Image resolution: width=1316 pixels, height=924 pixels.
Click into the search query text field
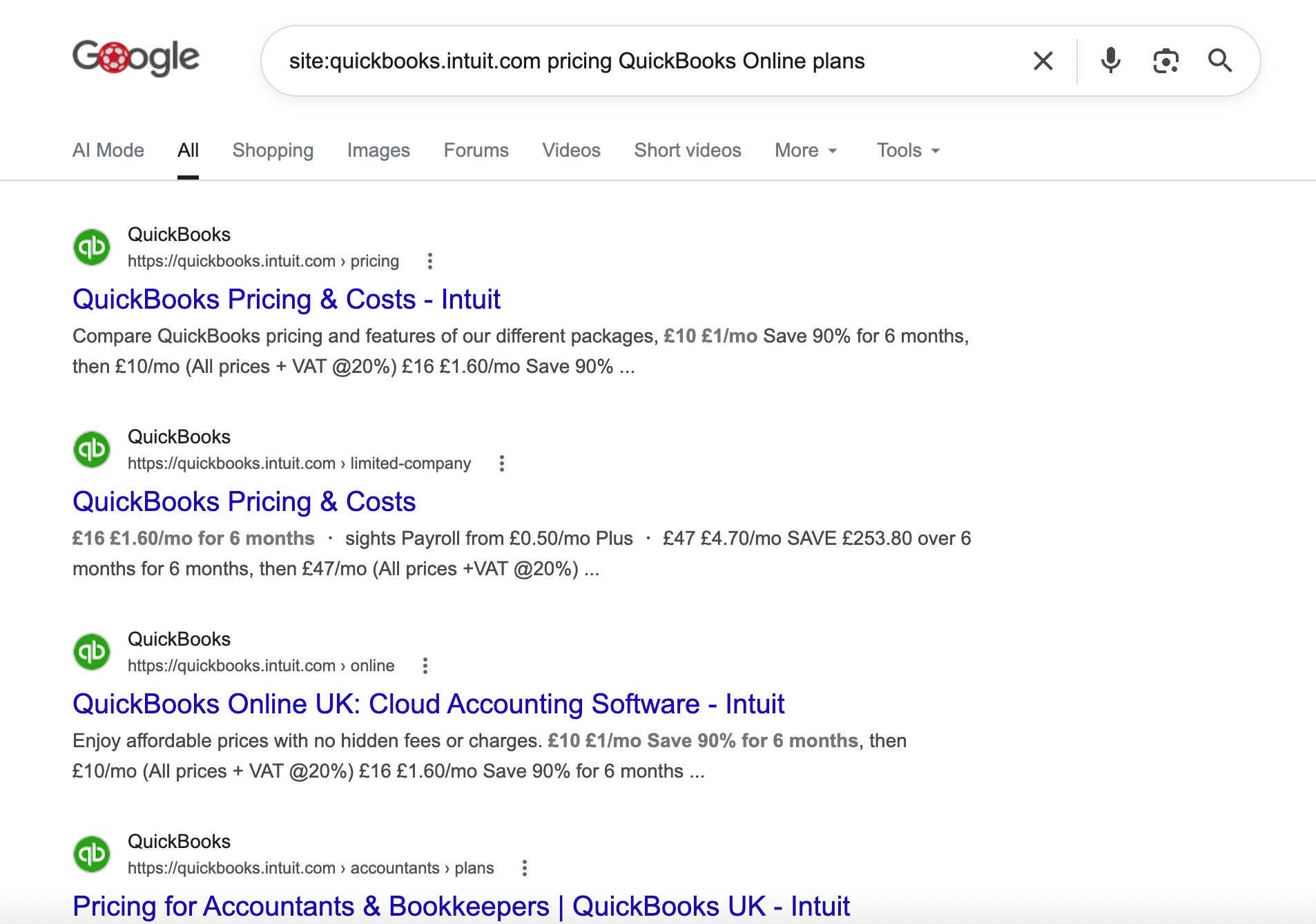pos(649,61)
